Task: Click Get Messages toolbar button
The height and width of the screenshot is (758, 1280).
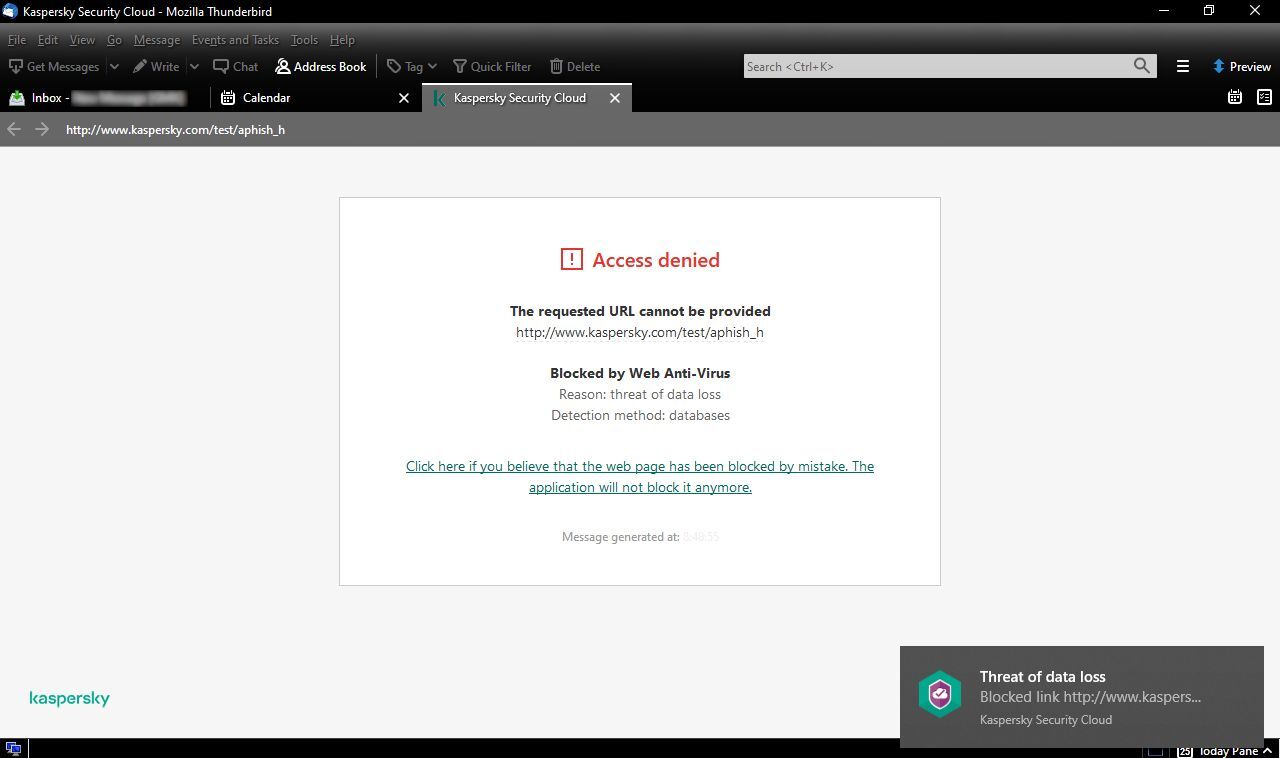Action: click(54, 67)
